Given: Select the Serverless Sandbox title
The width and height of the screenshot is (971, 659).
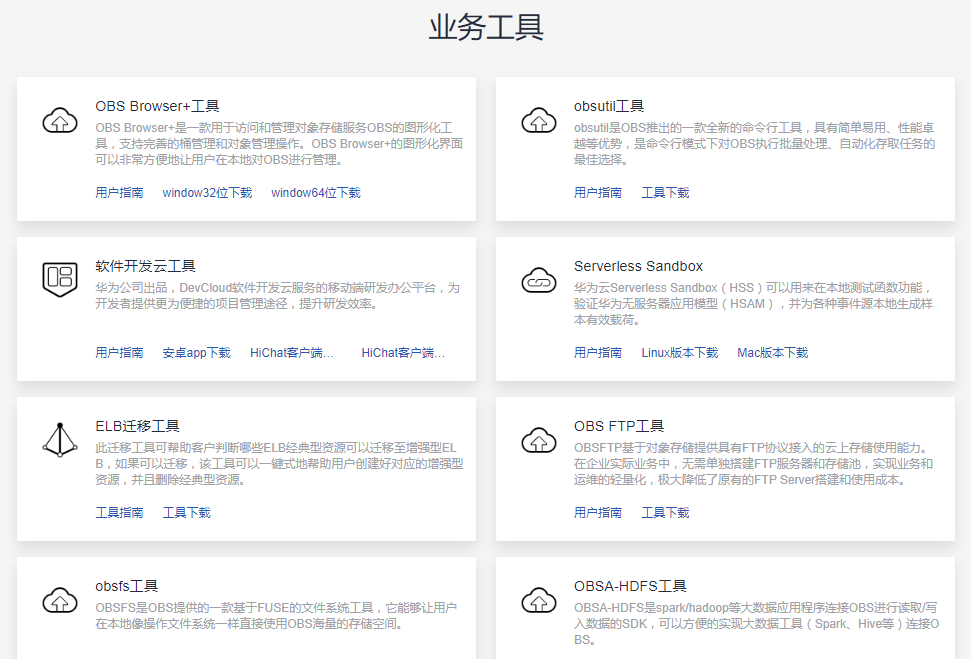Looking at the screenshot, I should [638, 266].
